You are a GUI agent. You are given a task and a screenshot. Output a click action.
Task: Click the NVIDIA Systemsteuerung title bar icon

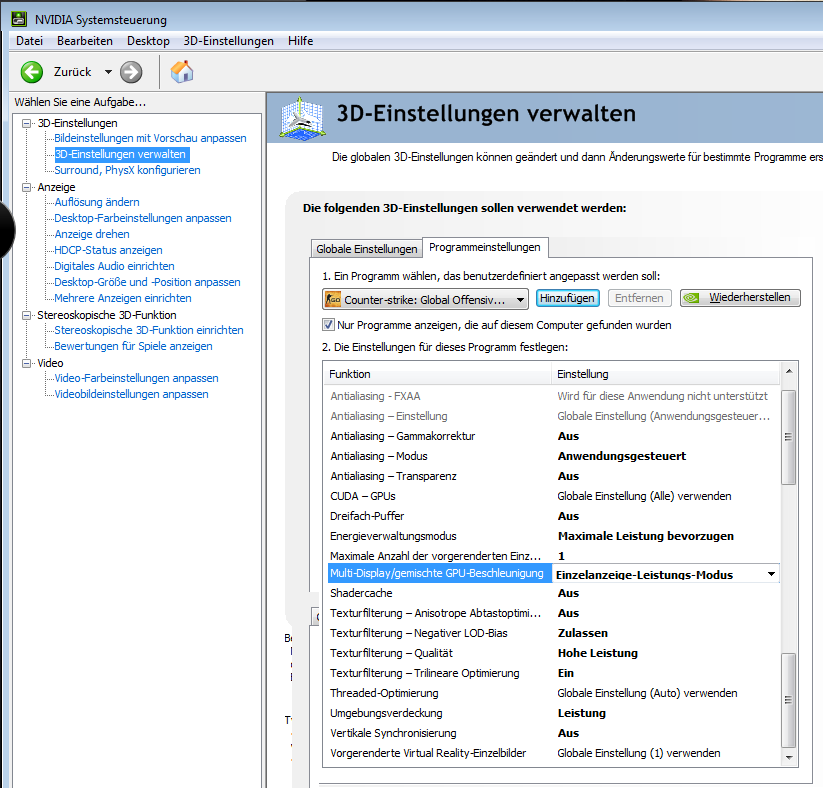[x=18, y=19]
